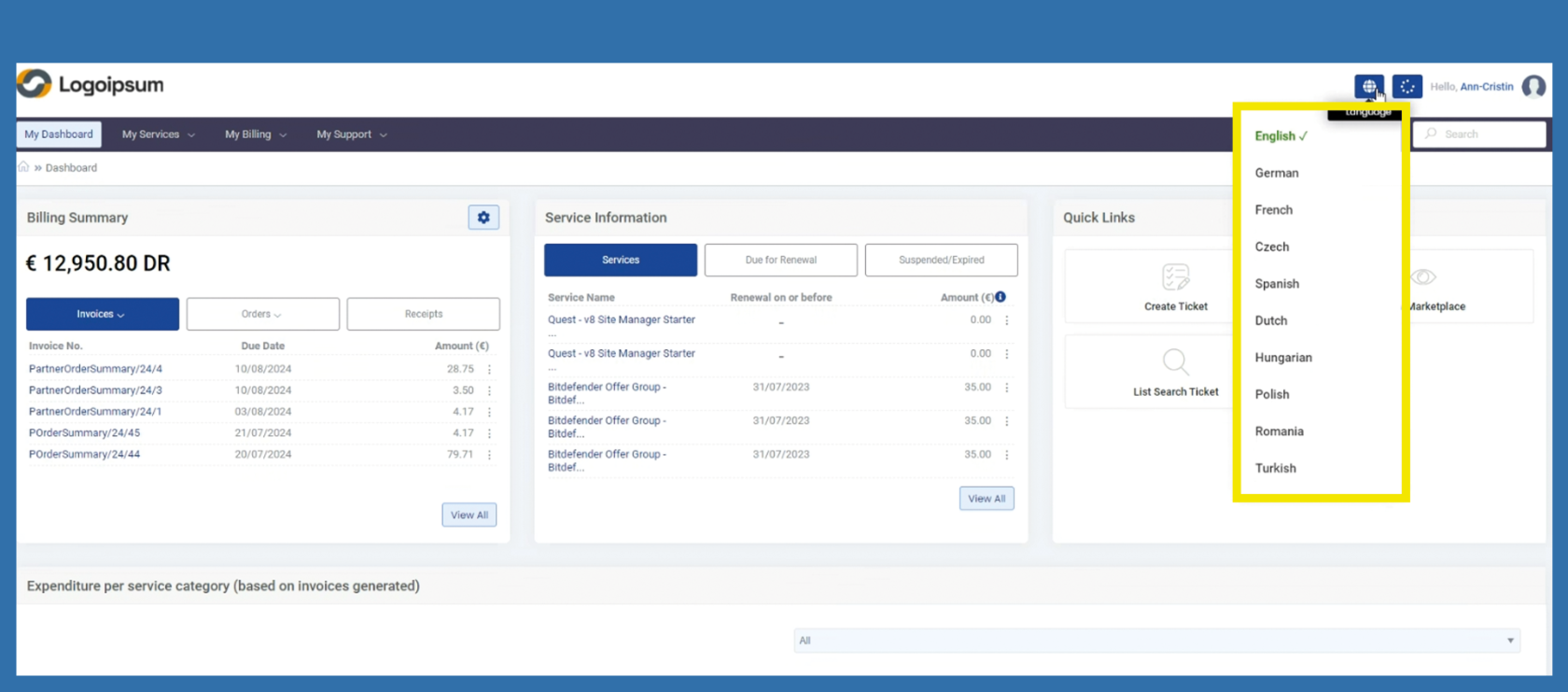Choose Turkish in language menu
Image resolution: width=1568 pixels, height=692 pixels.
tap(1275, 468)
